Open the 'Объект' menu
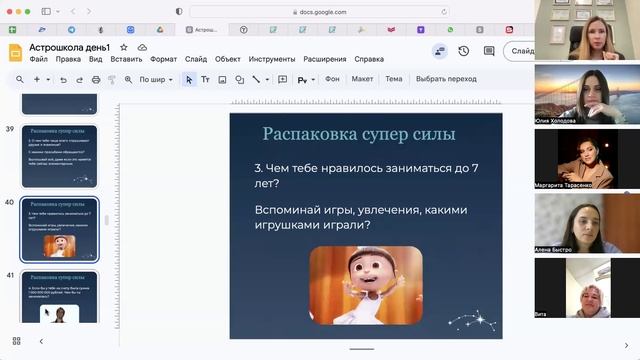This screenshot has width=640, height=360. coord(228,59)
